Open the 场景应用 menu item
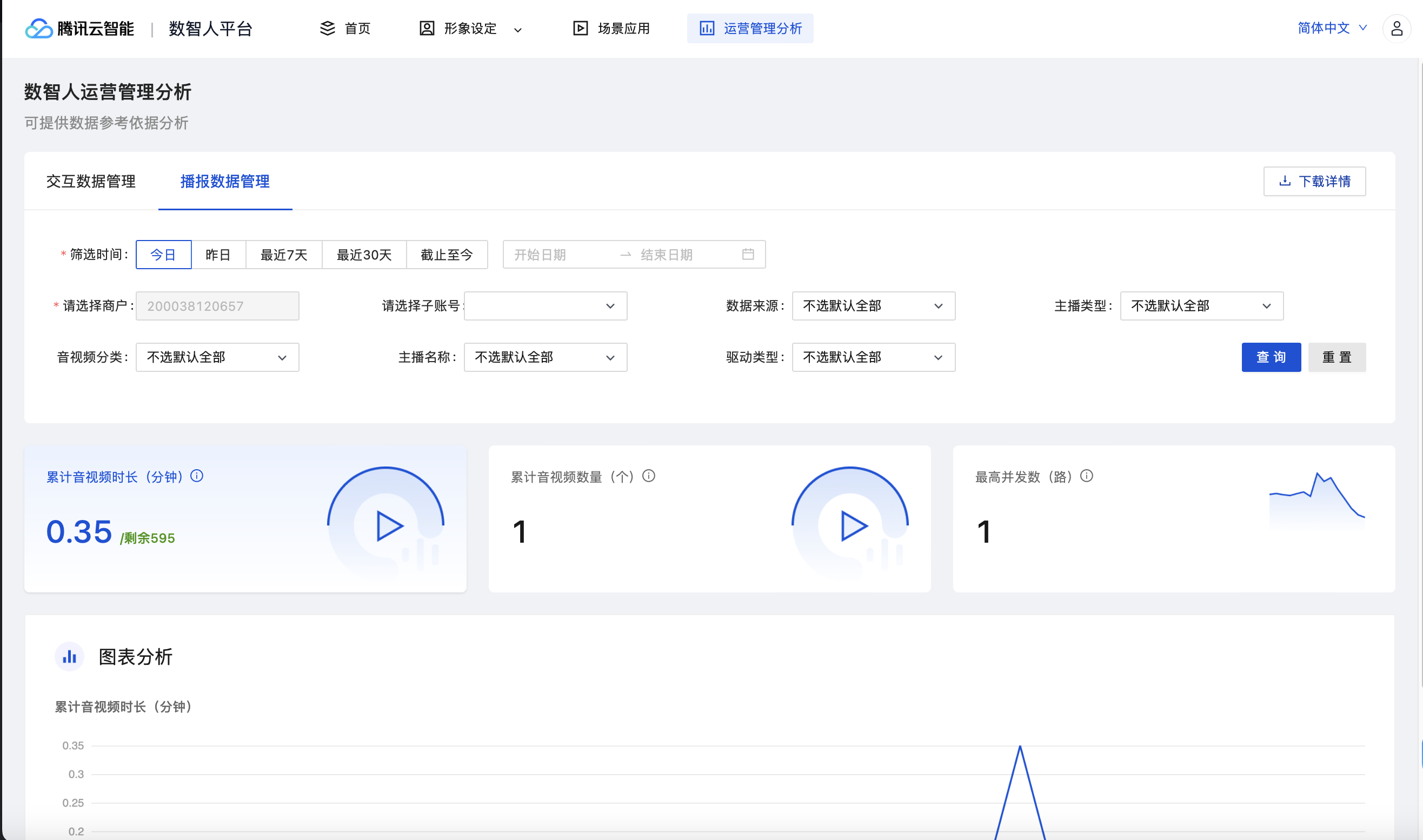Image resolution: width=1423 pixels, height=840 pixels. coord(611,28)
